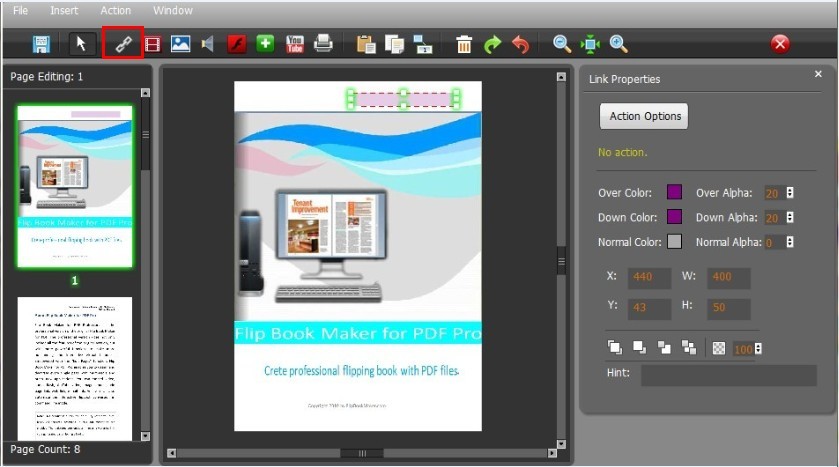This screenshot has height=467, width=839.
Task: Zoom out with minus magnifier
Action: [x=561, y=44]
